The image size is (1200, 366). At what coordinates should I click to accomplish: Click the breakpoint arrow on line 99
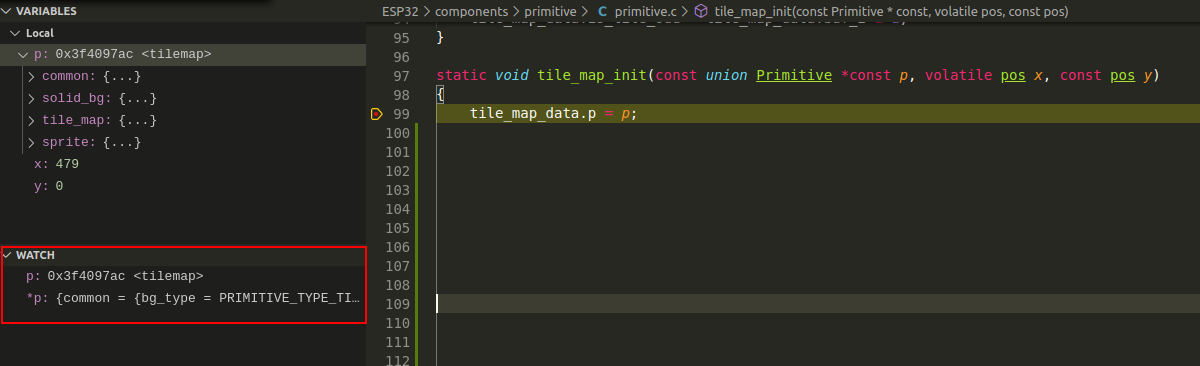(x=376, y=114)
